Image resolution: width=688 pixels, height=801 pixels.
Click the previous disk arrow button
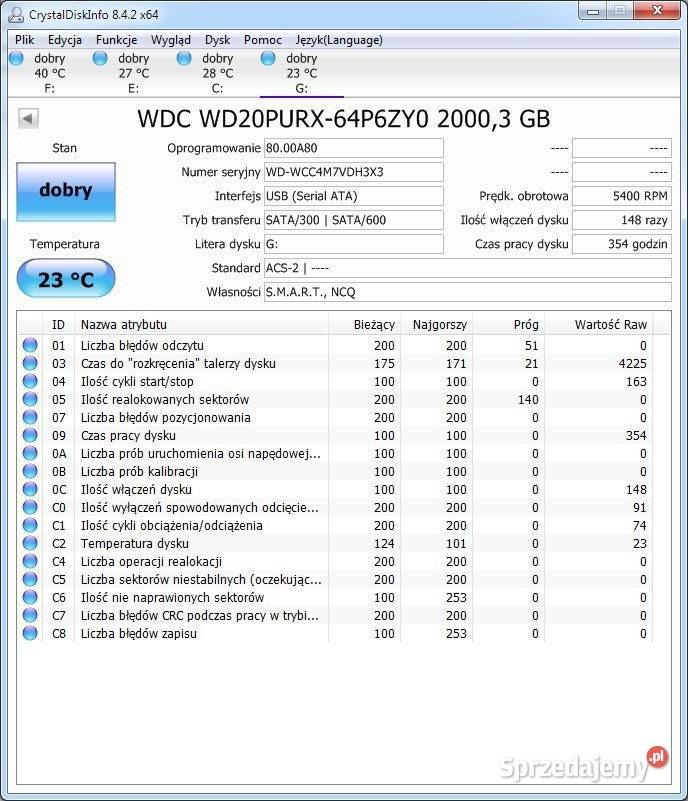(28, 119)
